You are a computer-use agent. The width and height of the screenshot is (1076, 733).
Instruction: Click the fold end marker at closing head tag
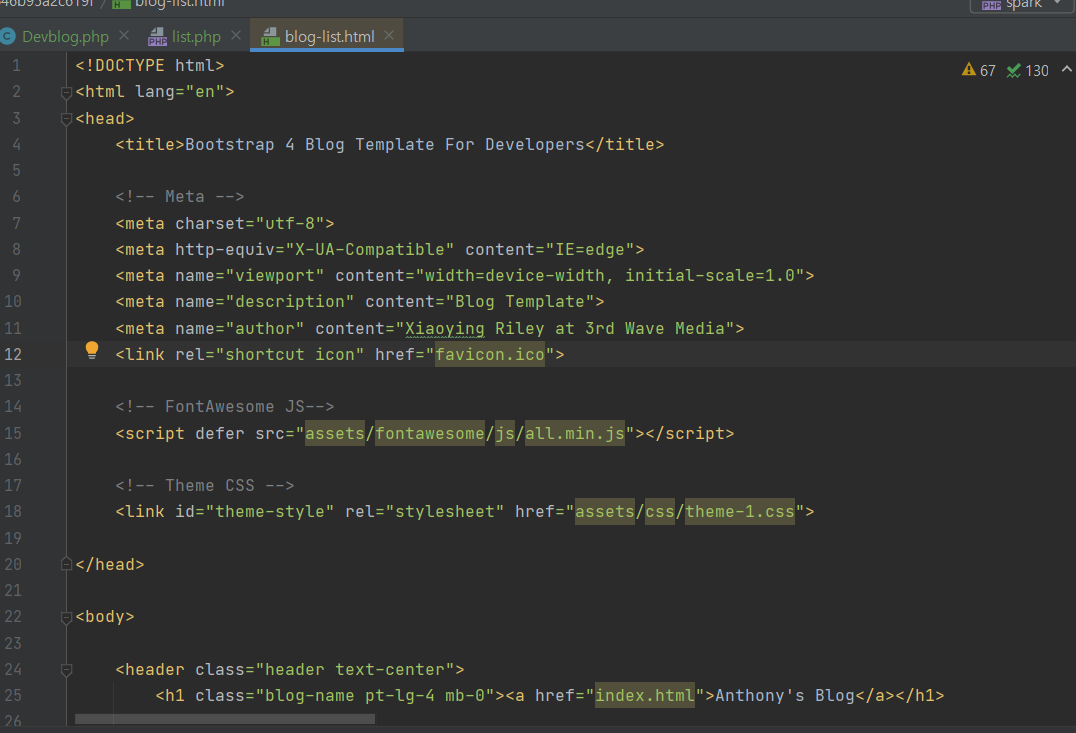(x=67, y=564)
